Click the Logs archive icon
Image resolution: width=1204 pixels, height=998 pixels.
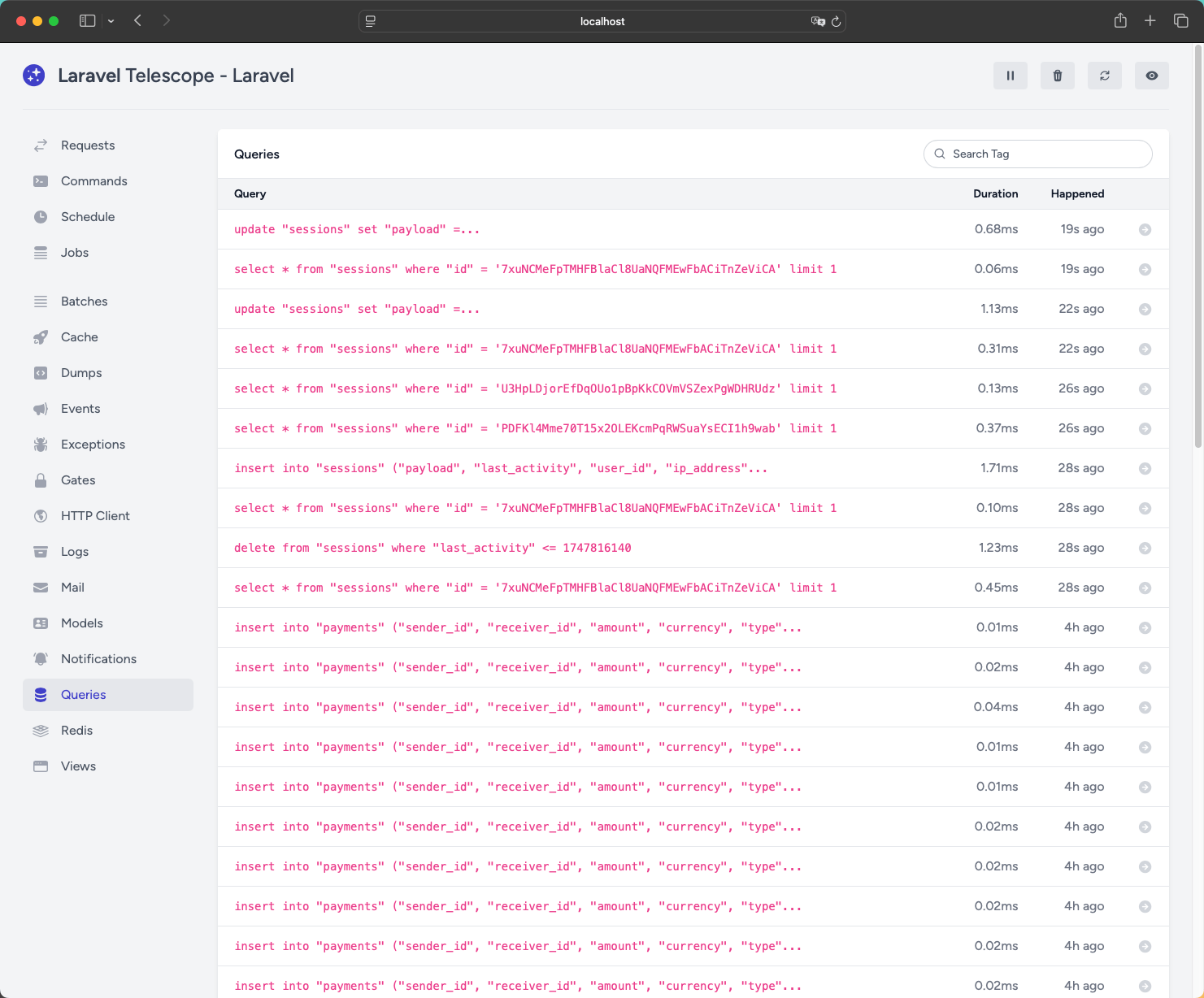(41, 552)
